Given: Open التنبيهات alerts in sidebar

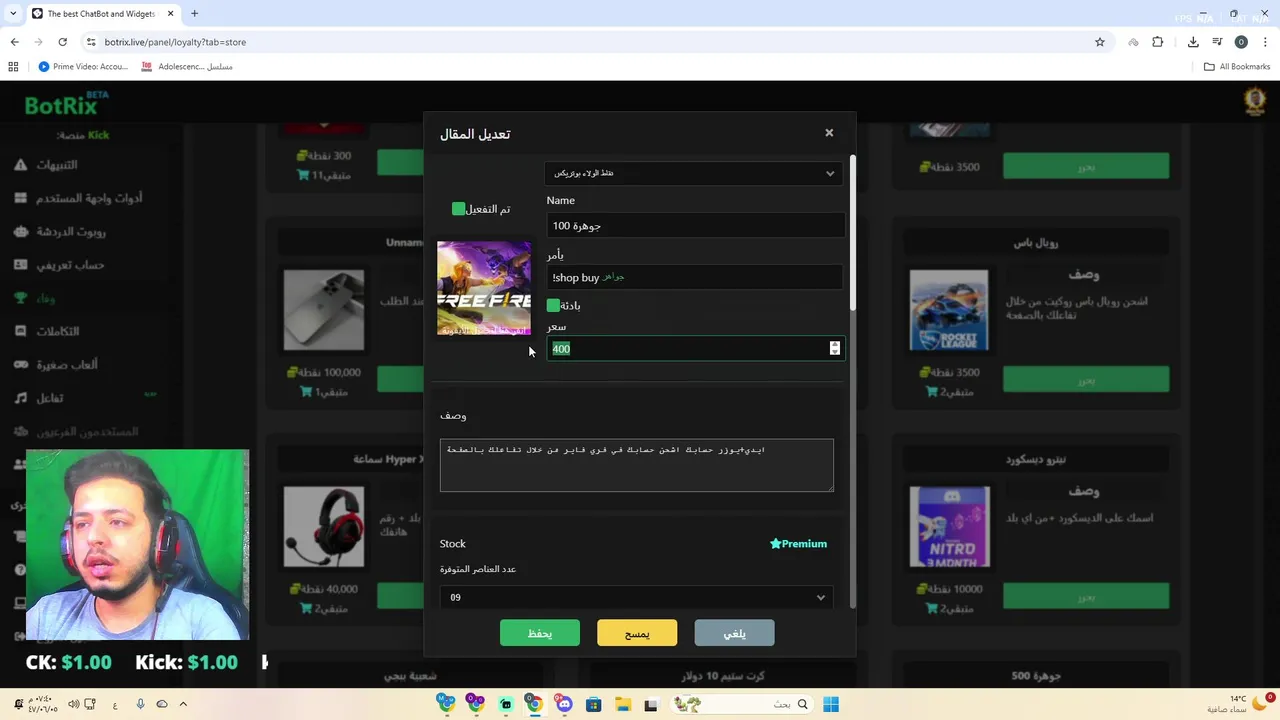Looking at the screenshot, I should 57,165.
